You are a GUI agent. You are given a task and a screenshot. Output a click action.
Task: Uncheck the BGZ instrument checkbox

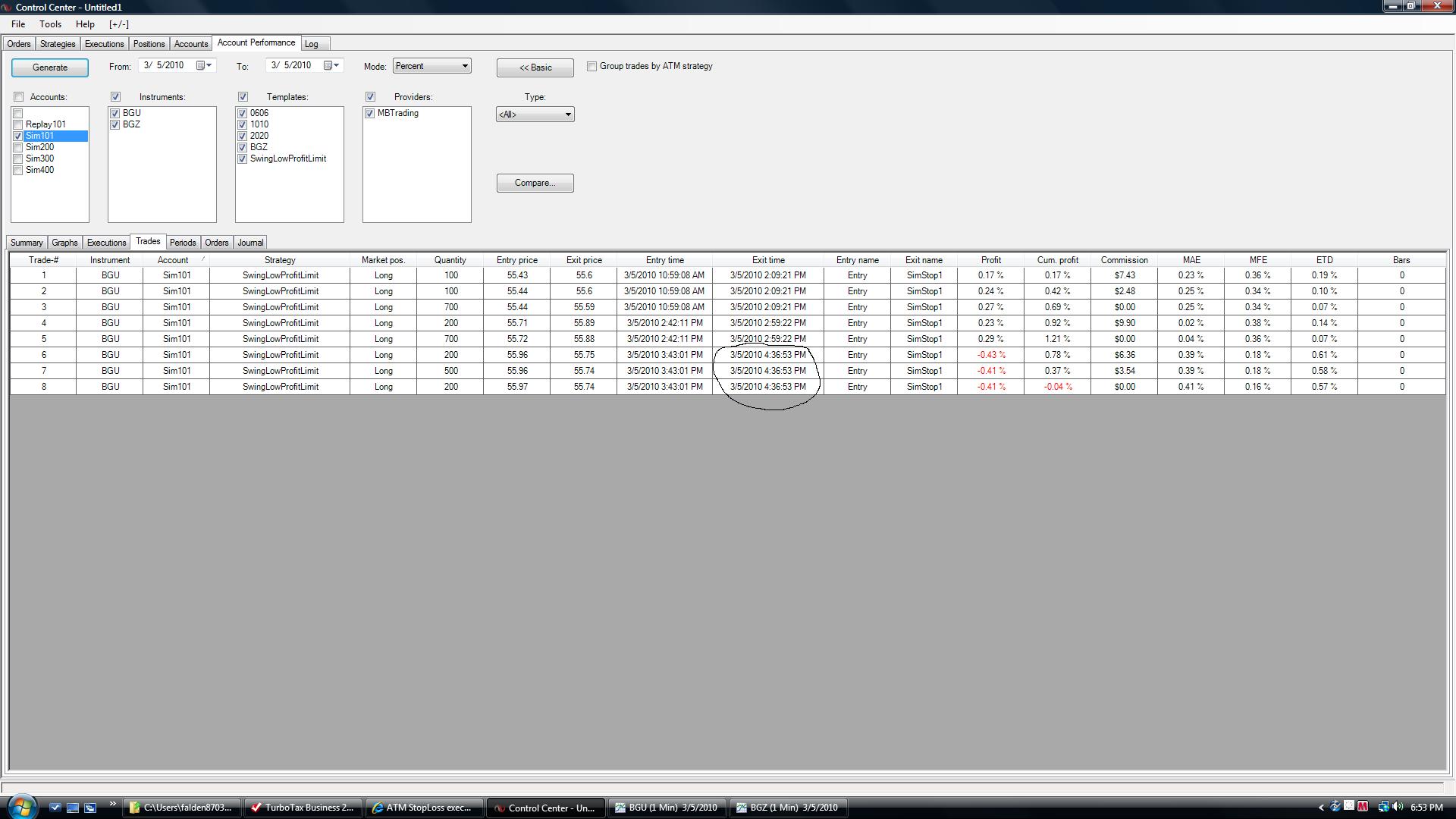[x=115, y=124]
